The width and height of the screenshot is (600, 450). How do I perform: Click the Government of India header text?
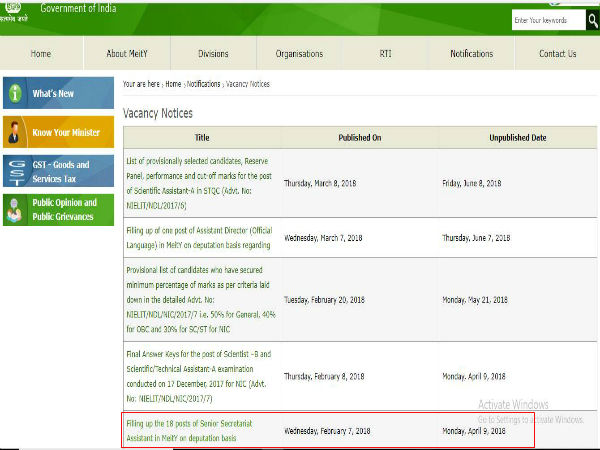(x=78, y=8)
